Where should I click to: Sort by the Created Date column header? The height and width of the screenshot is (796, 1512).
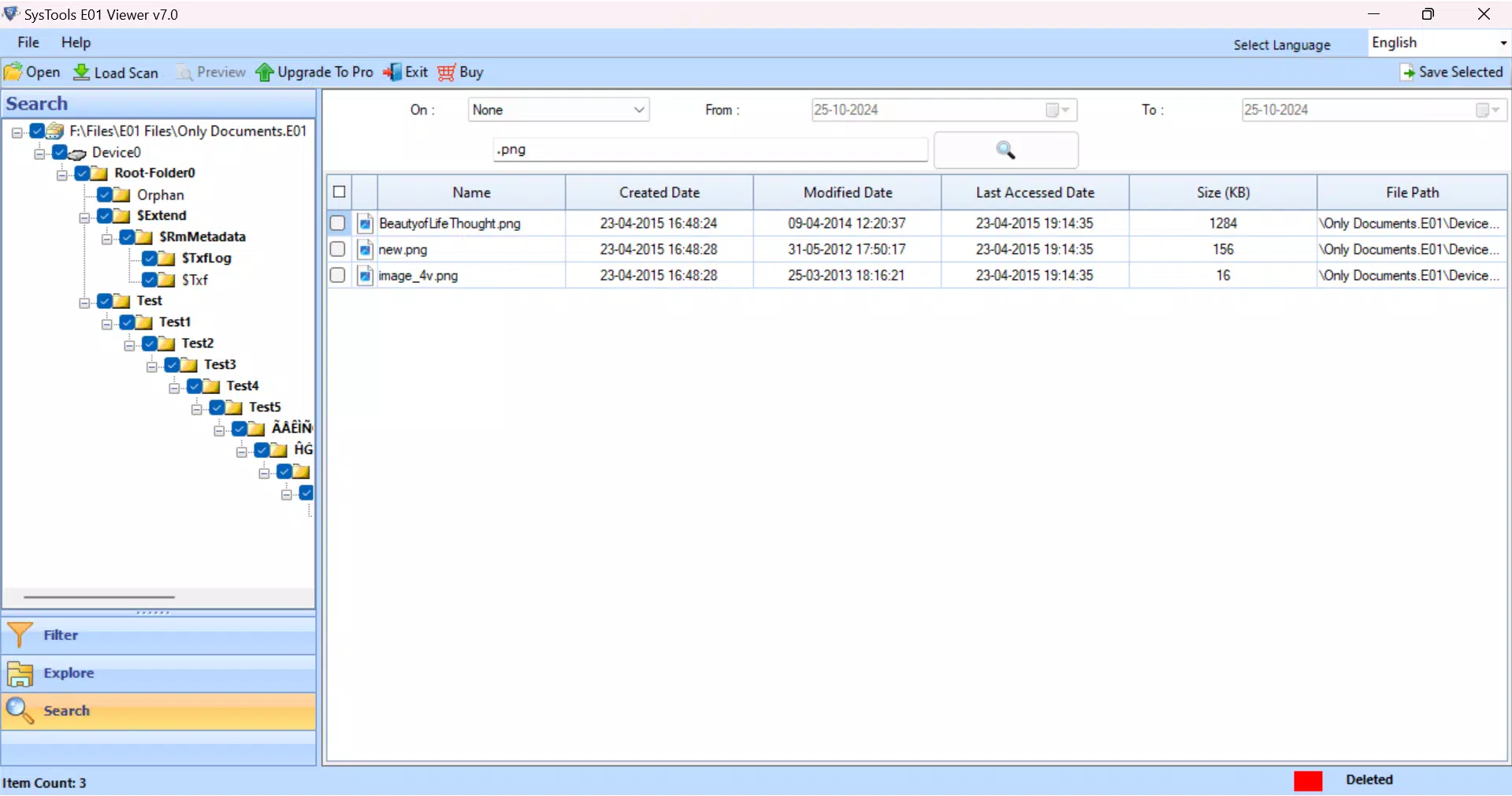click(659, 192)
